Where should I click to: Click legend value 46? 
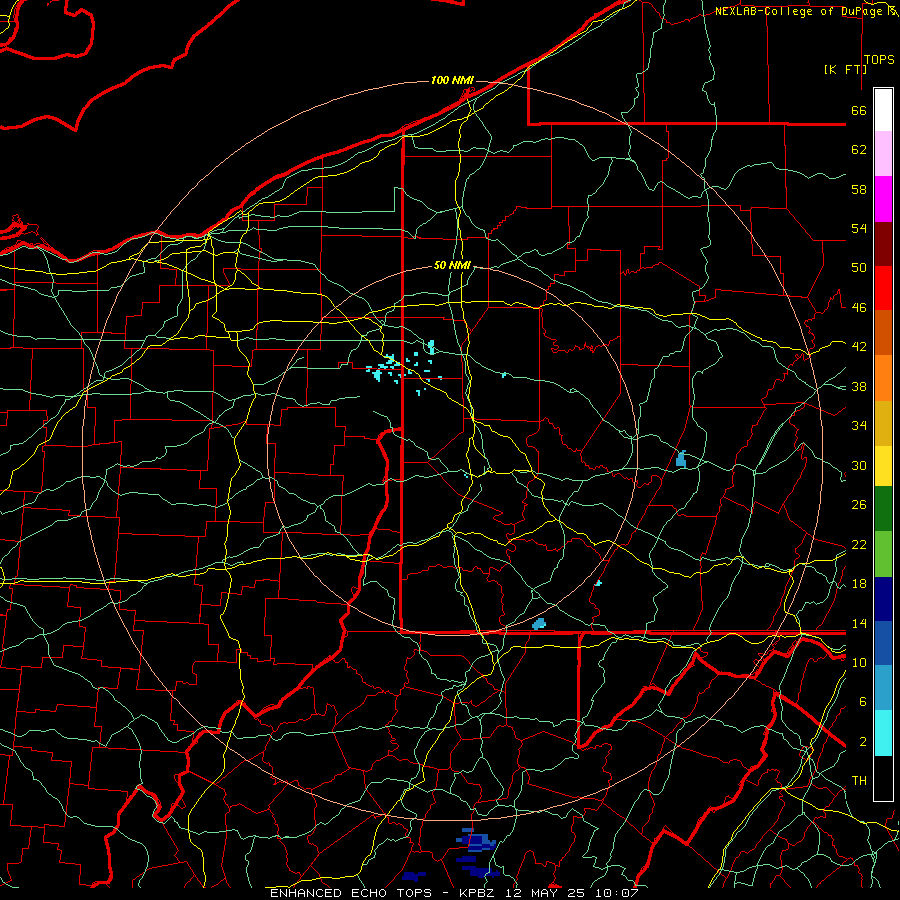tap(859, 308)
